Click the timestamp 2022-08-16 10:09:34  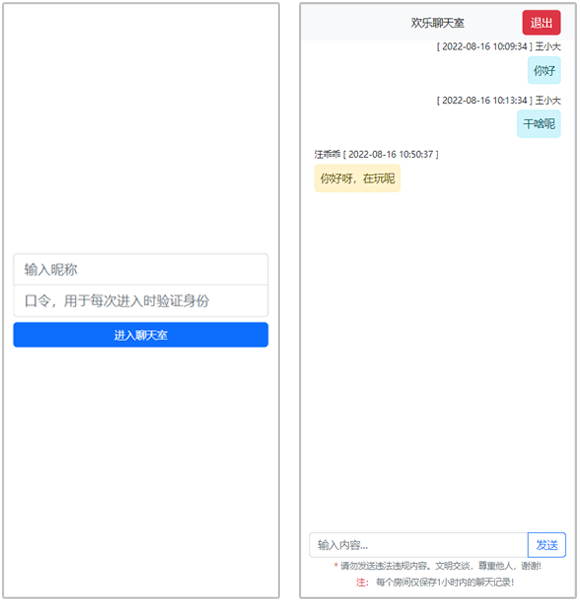(484, 47)
